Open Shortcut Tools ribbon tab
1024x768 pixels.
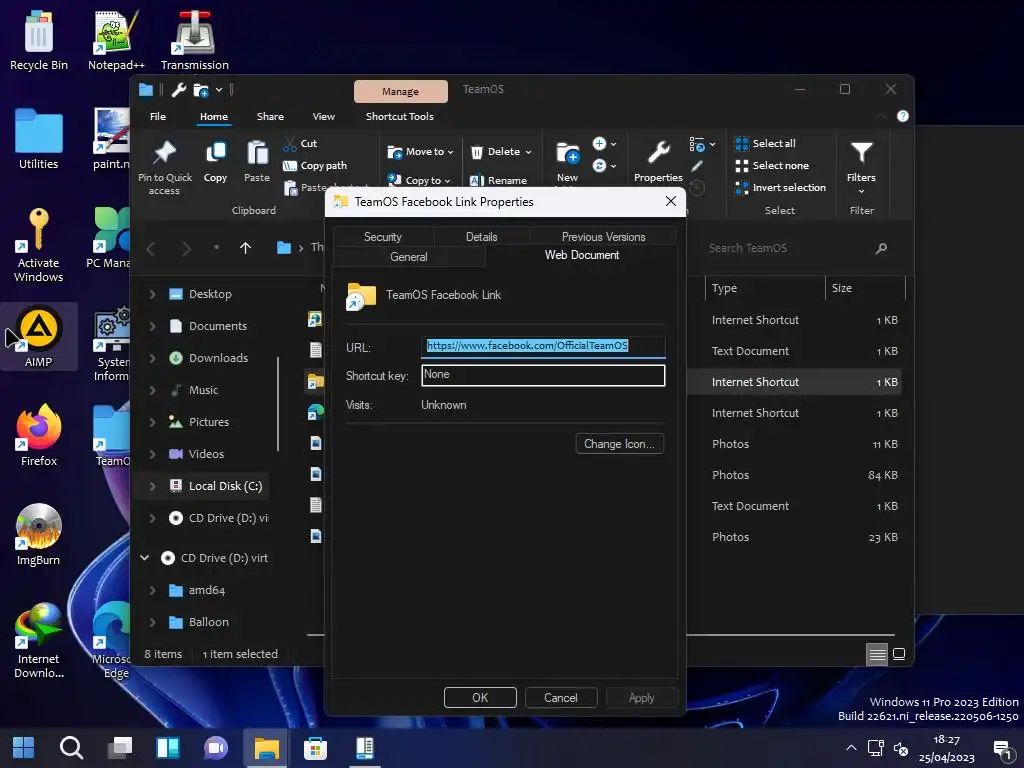[400, 117]
